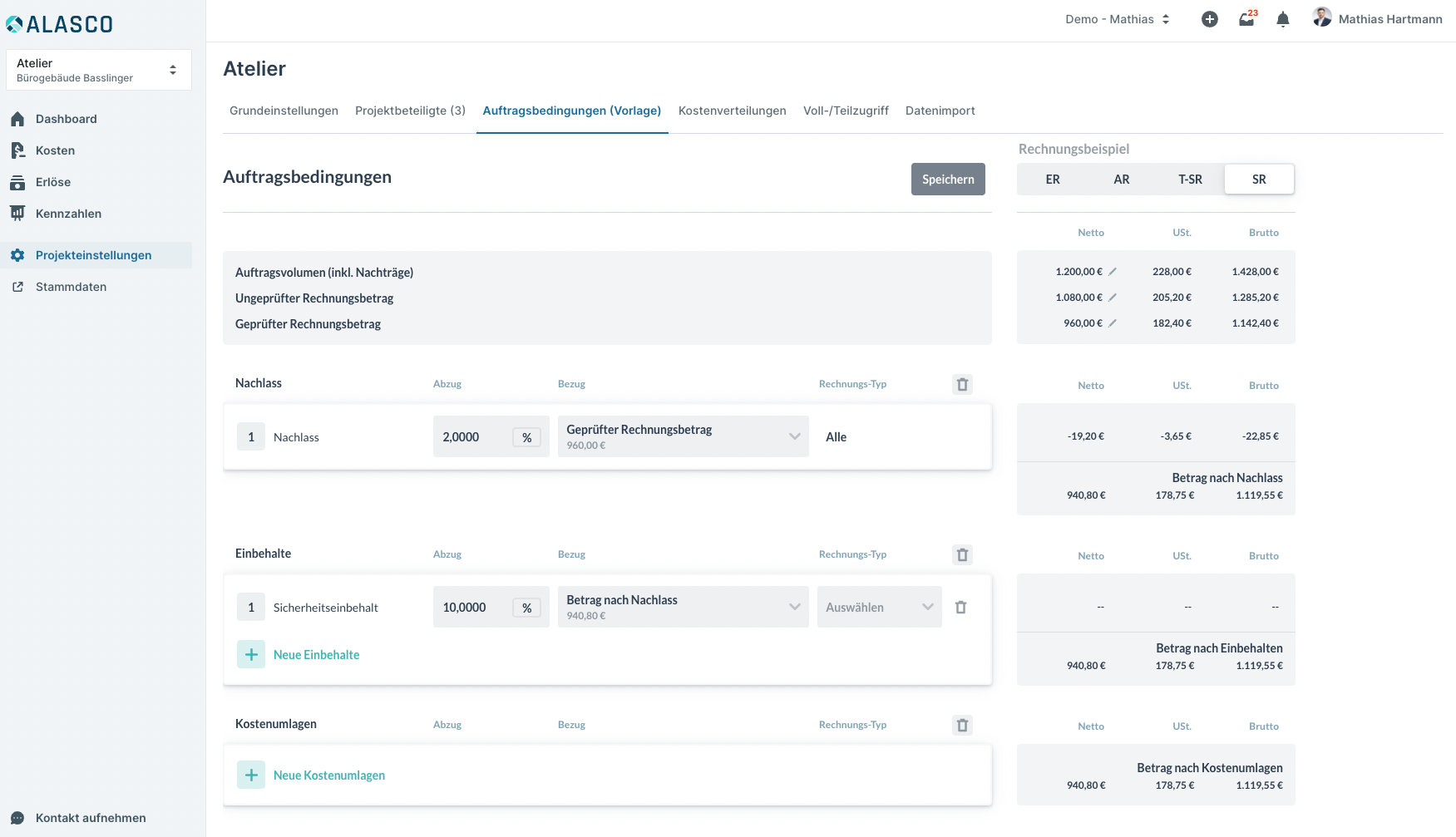Click the Neue Einbehalte link
Image resolution: width=1456 pixels, height=837 pixels.
click(316, 655)
